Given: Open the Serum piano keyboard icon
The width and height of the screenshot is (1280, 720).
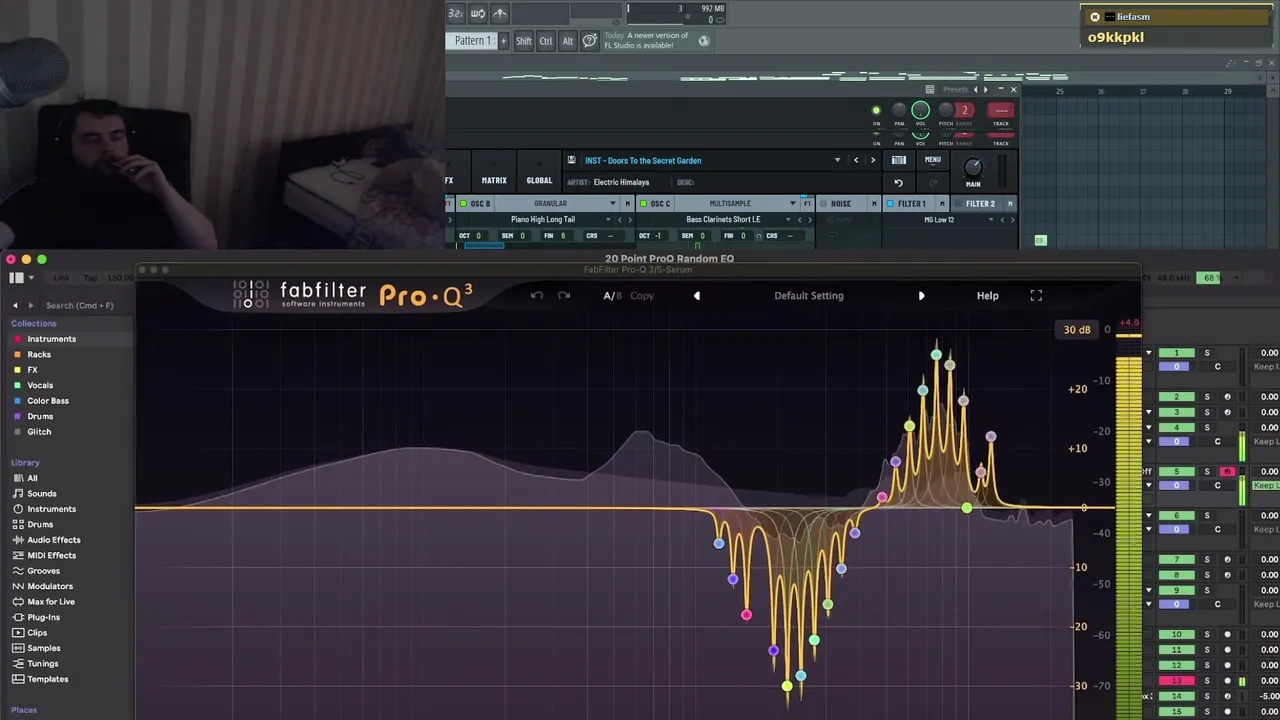Looking at the screenshot, I should [899, 160].
